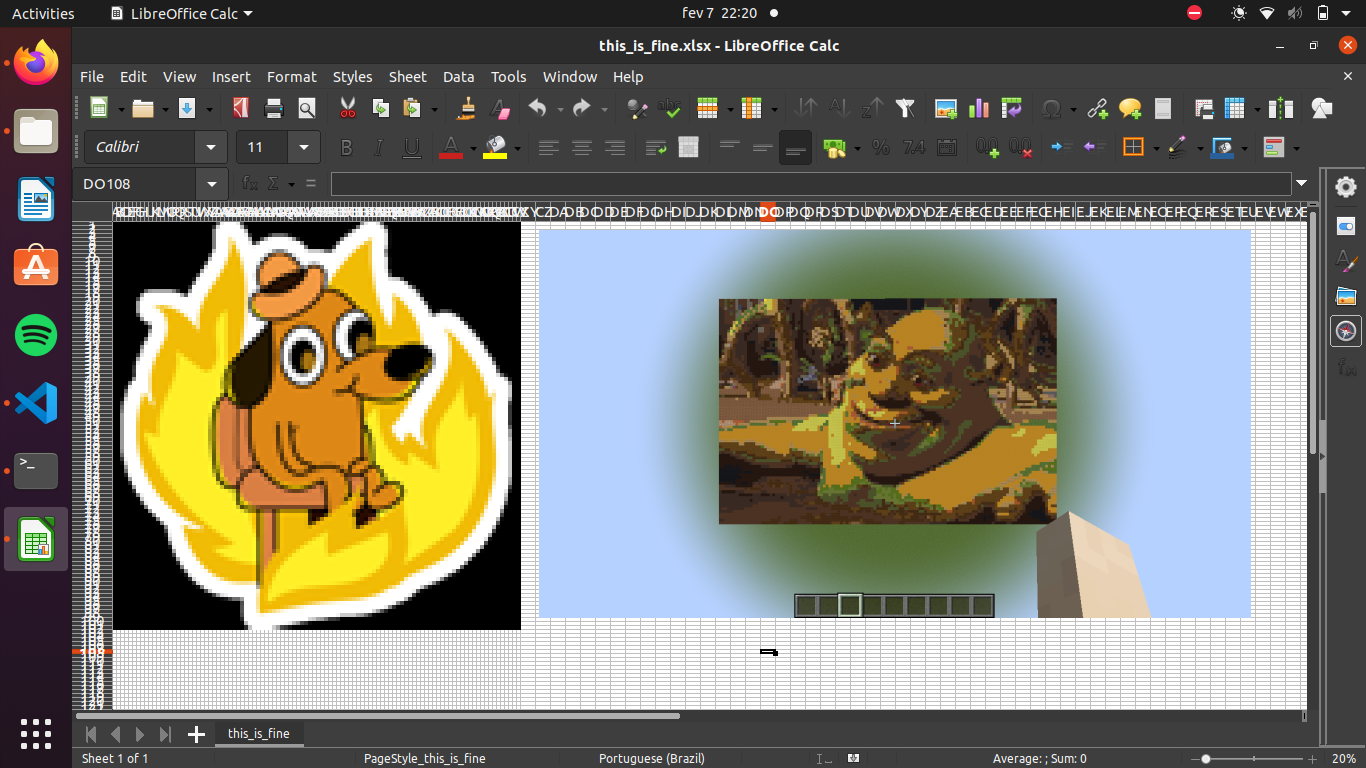
Task: Expand the formula bar
Action: 1301,183
